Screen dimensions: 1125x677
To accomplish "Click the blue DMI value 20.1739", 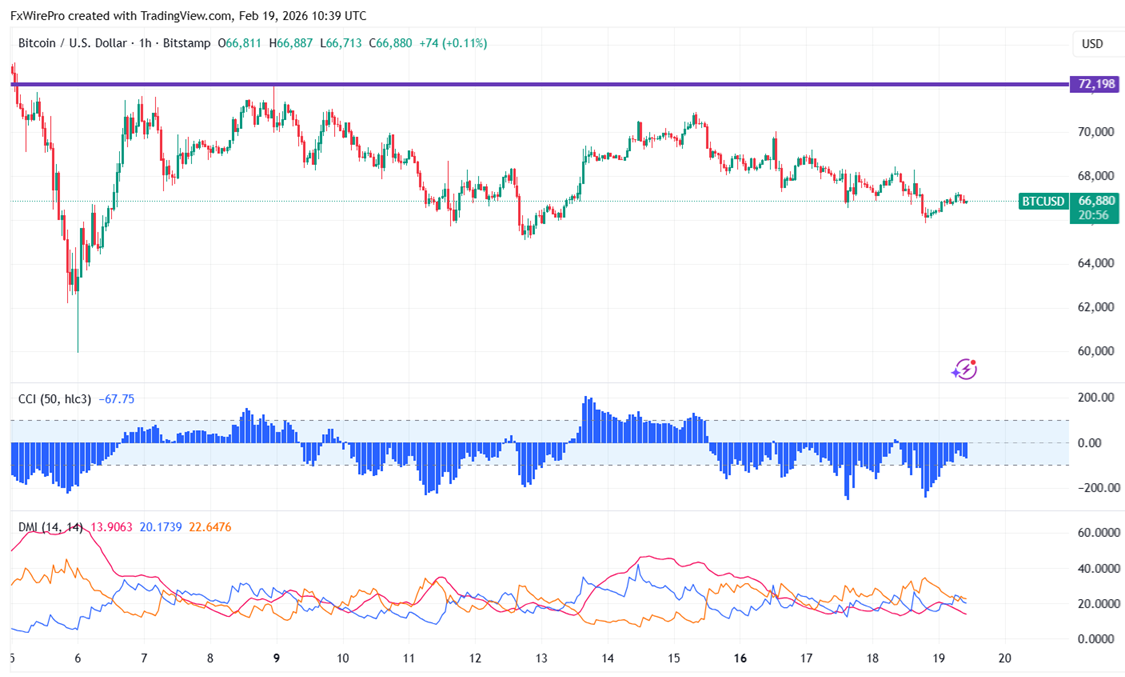I will coord(161,527).
